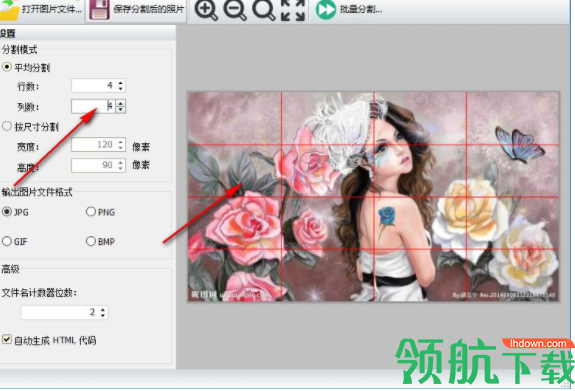Click the 打开图片文件... button label
This screenshot has width=575, height=391.
pyautogui.click(x=52, y=9)
